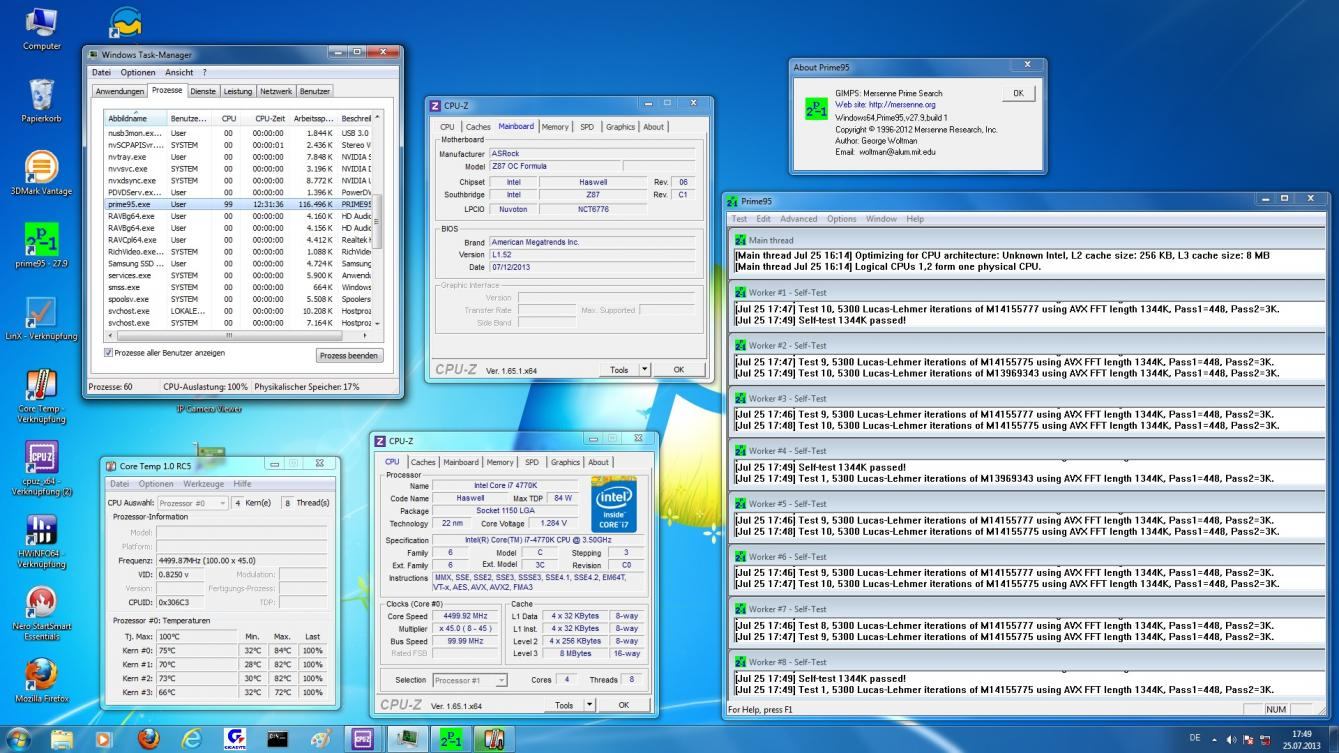
Task: Switch to Leistung tab in Task-Manager
Action: pos(238,91)
